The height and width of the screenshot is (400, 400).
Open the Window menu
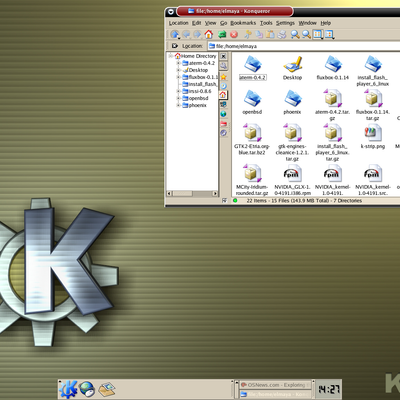(x=307, y=23)
